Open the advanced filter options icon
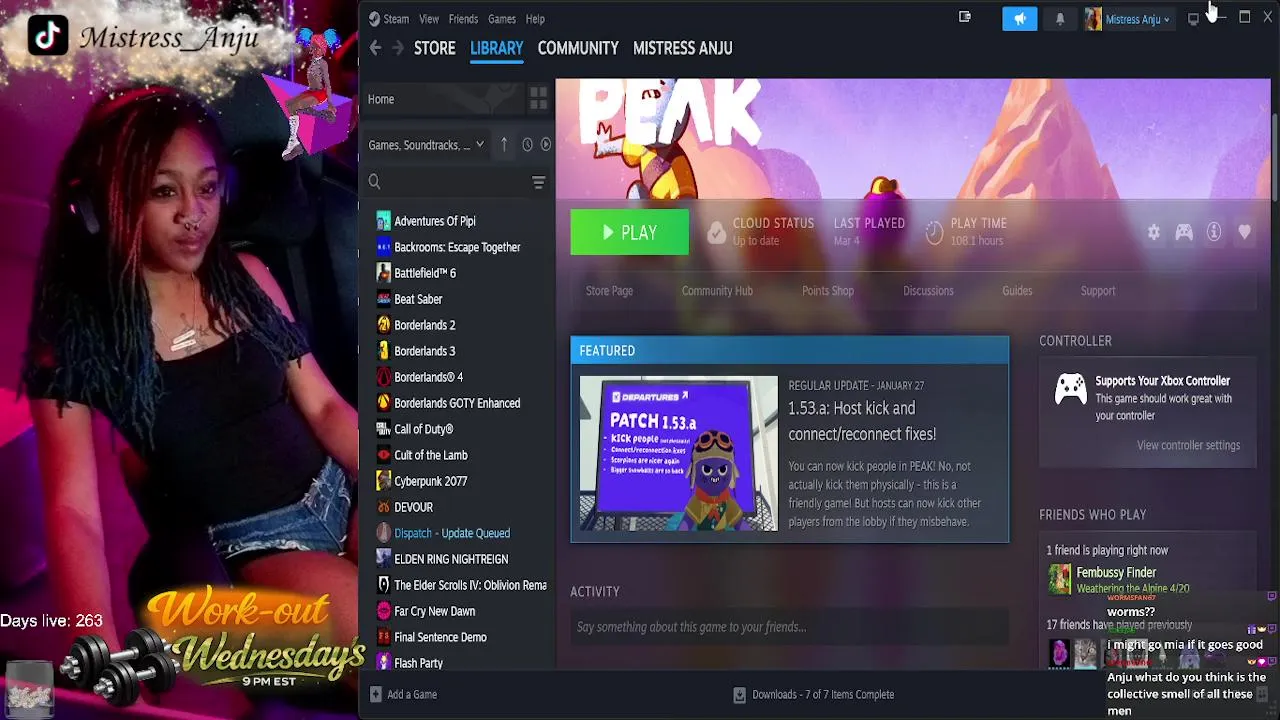Screen dimensions: 1280x720 pos(538,182)
